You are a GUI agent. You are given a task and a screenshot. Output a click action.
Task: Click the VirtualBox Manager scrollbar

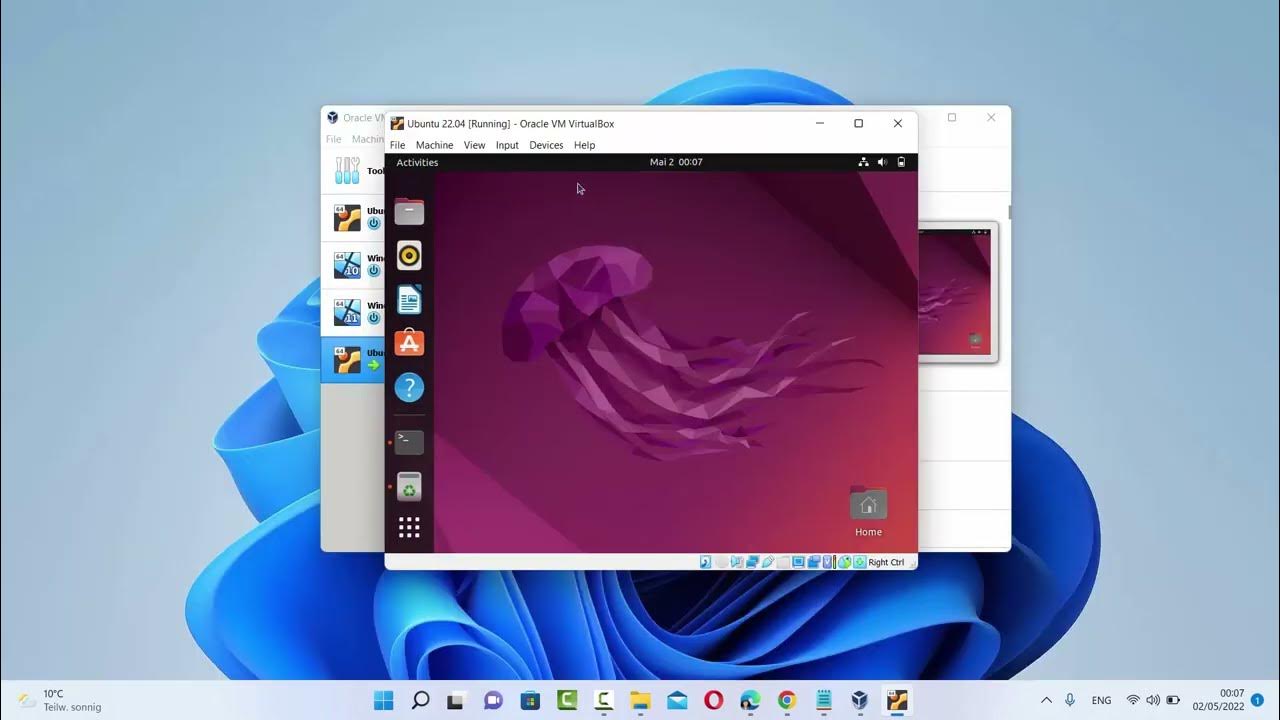coord(1008,212)
